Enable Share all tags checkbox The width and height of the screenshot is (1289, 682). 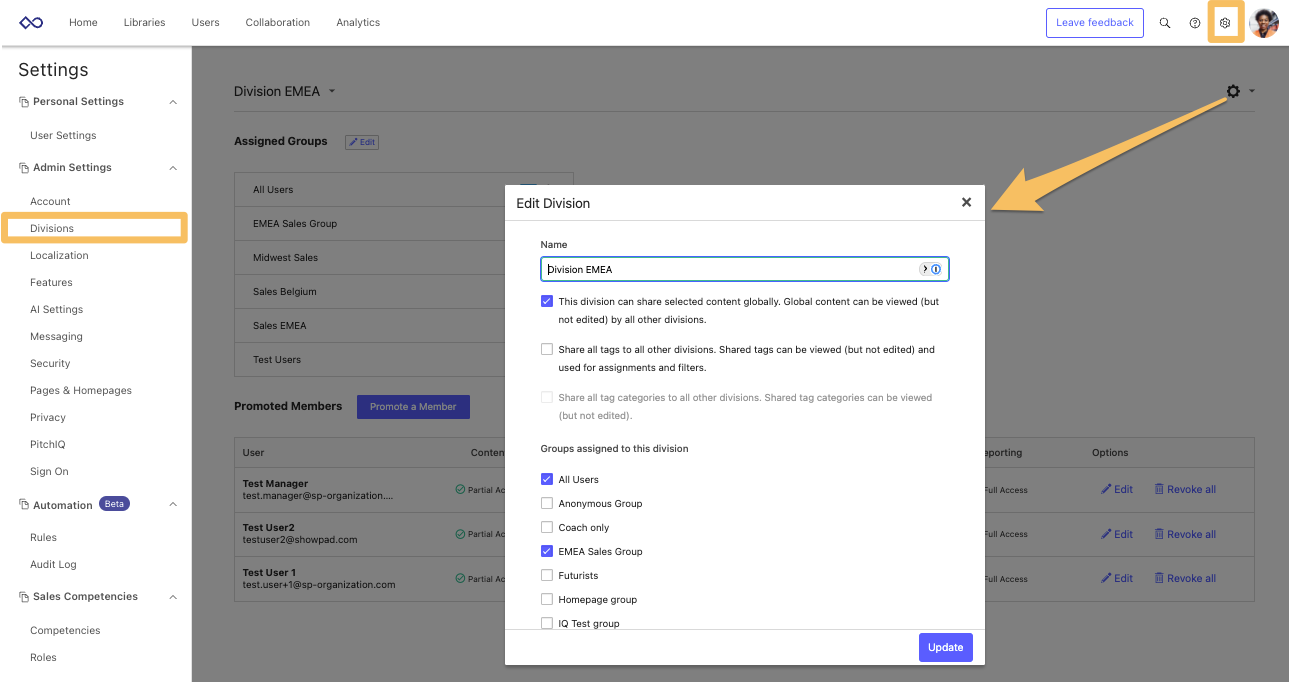547,350
